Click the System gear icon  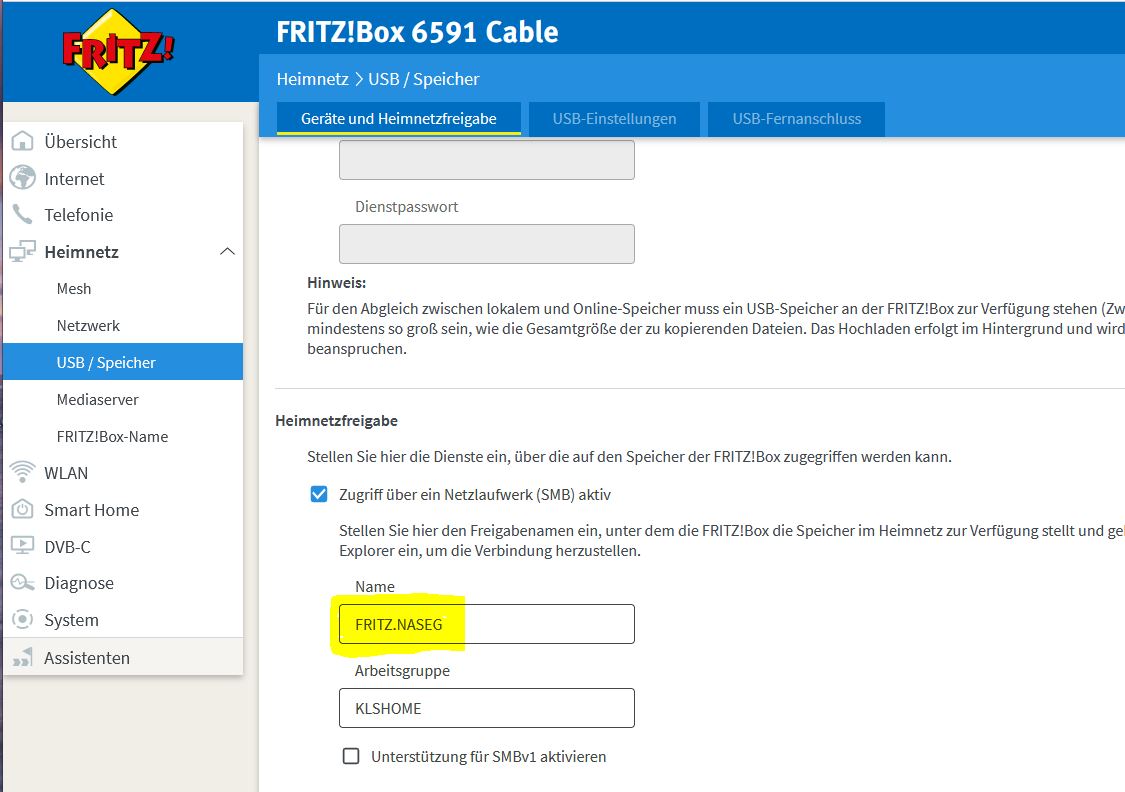pyautogui.click(x=22, y=619)
